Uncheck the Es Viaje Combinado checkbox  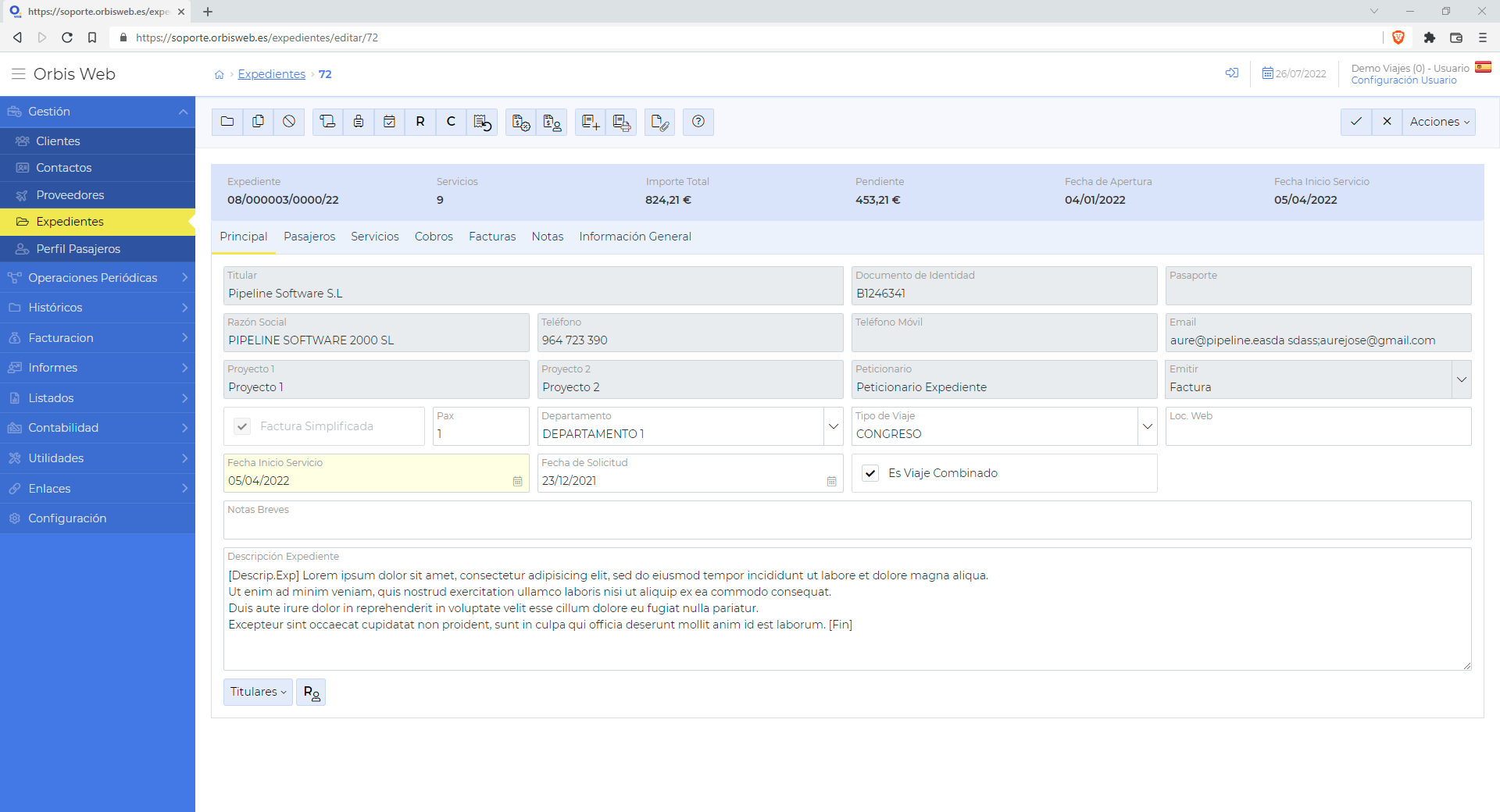coord(870,473)
